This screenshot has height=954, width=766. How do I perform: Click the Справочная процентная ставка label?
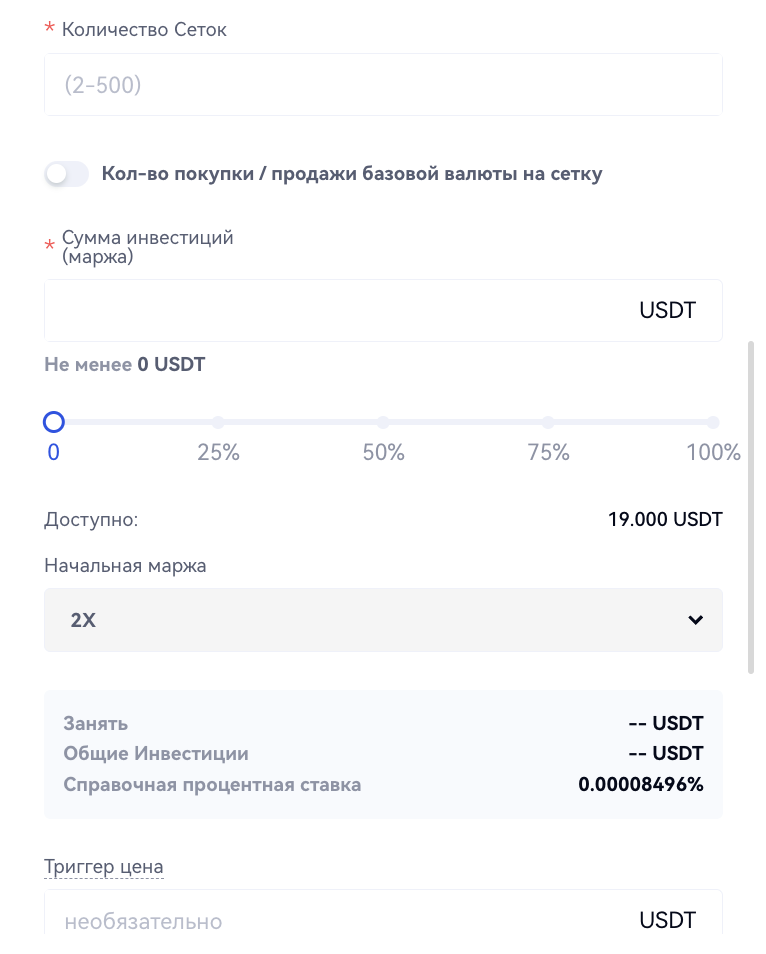212,784
